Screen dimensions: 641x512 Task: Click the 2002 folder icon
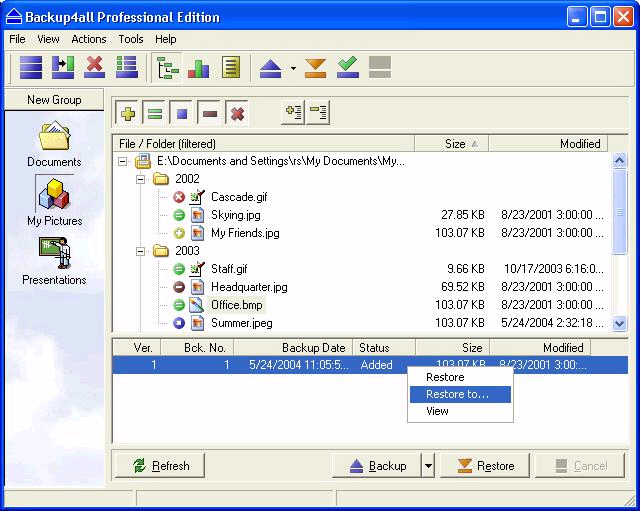point(161,179)
